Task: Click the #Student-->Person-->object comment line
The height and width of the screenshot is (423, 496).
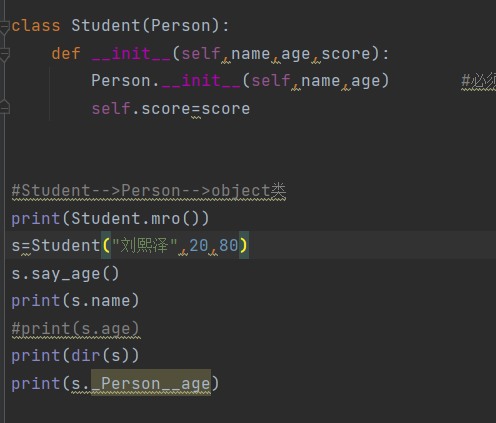Action: 149,191
